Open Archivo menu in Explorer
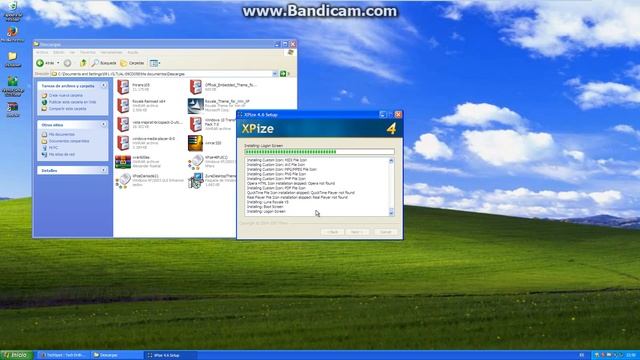Image resolution: width=640 pixels, height=360 pixels. pyautogui.click(x=42, y=53)
